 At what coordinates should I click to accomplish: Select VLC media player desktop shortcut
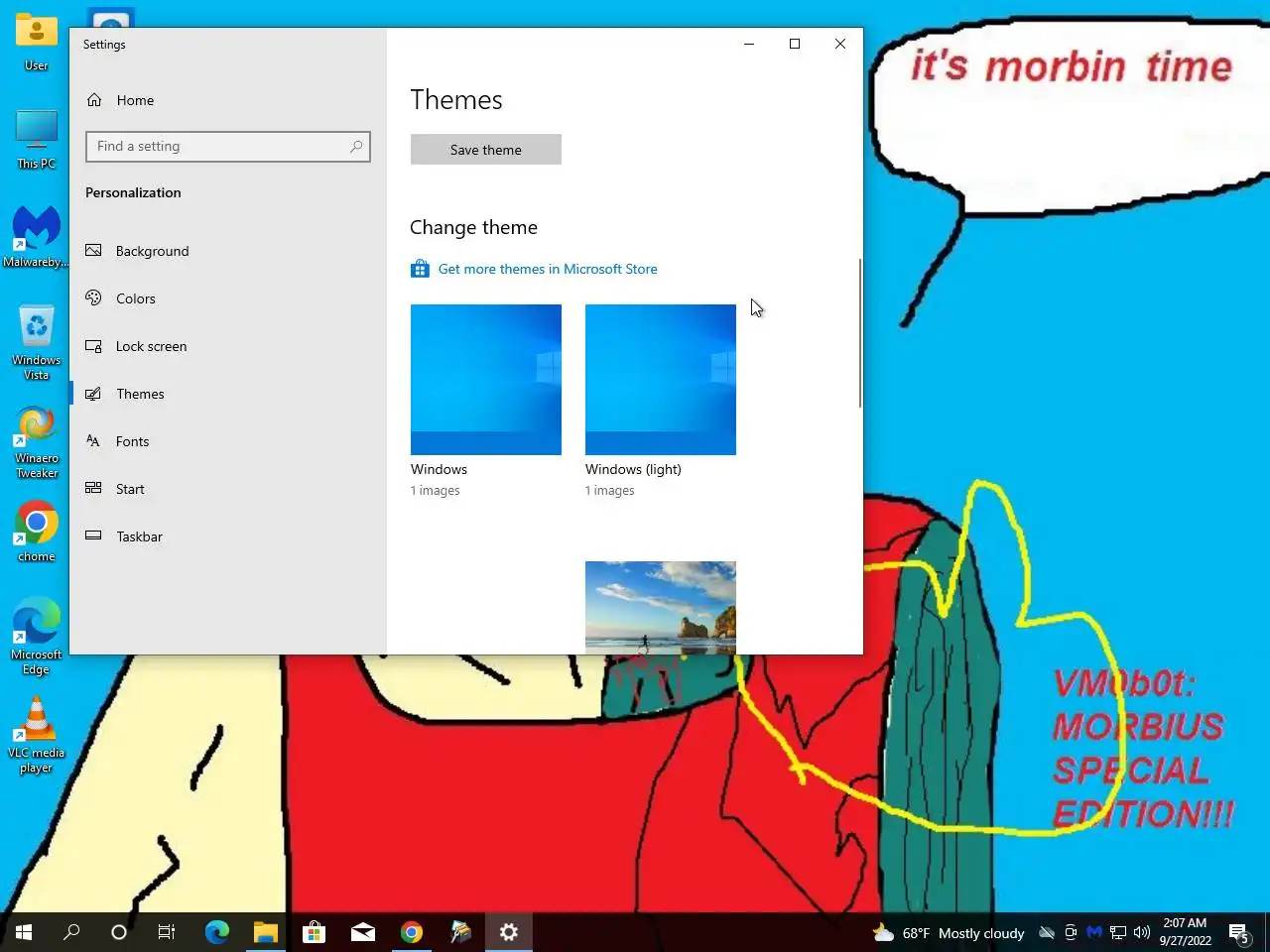coord(36,735)
